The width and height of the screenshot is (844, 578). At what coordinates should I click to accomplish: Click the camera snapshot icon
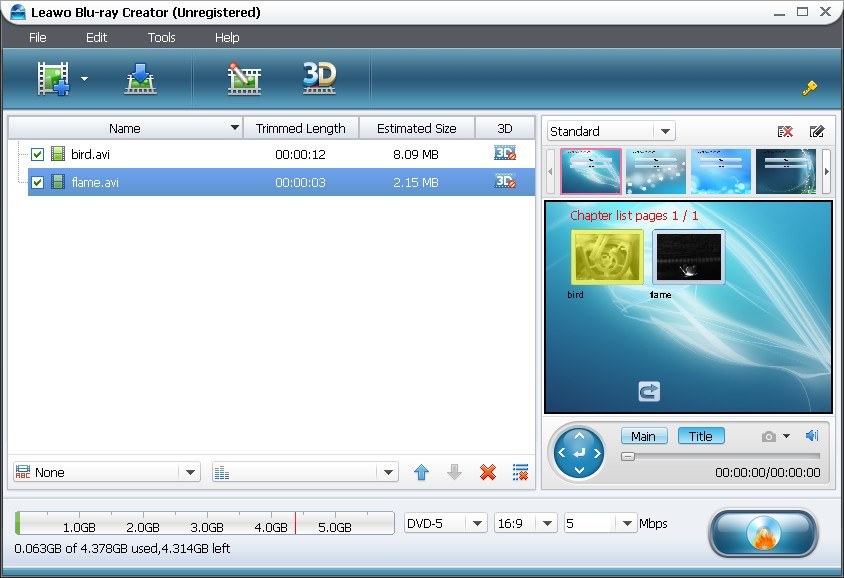(x=769, y=436)
